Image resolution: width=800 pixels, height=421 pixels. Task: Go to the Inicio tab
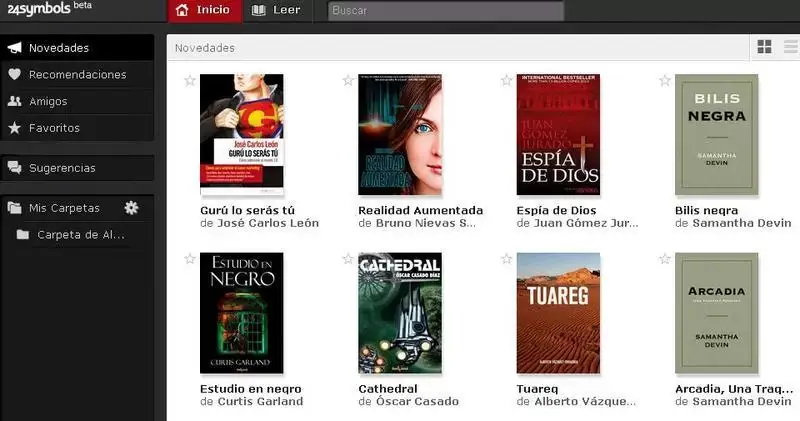pos(205,11)
